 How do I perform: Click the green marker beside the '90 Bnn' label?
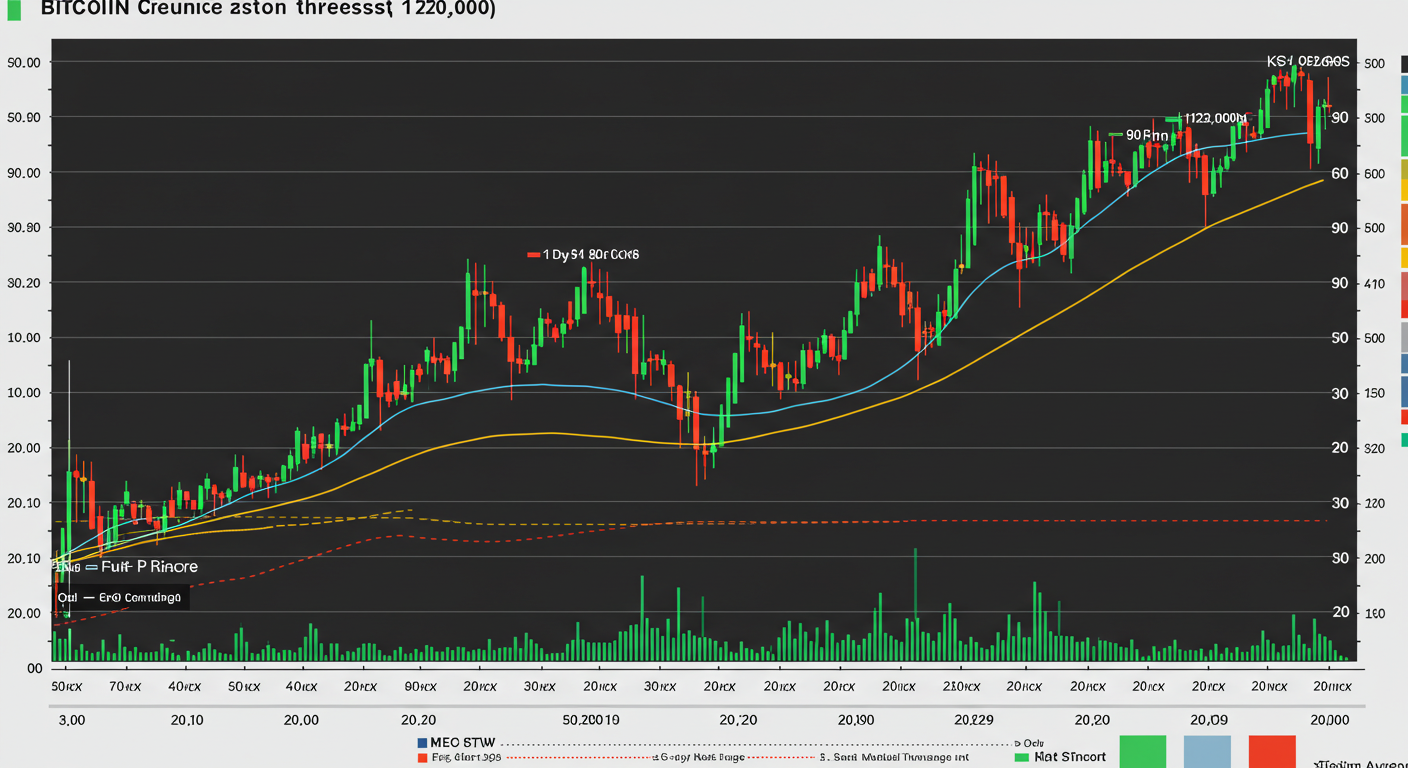point(1115,133)
